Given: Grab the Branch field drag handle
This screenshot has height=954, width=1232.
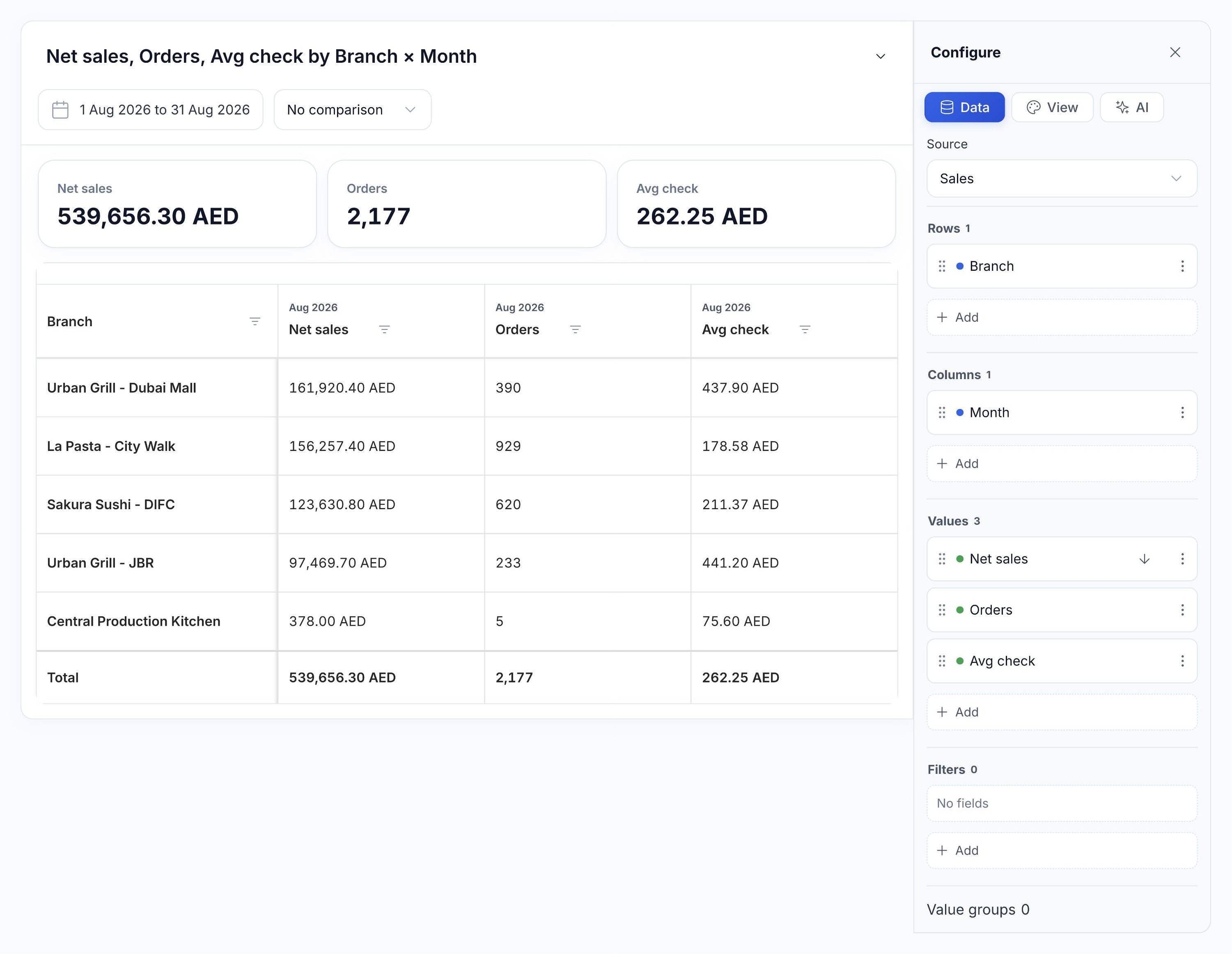Looking at the screenshot, I should click(x=942, y=266).
